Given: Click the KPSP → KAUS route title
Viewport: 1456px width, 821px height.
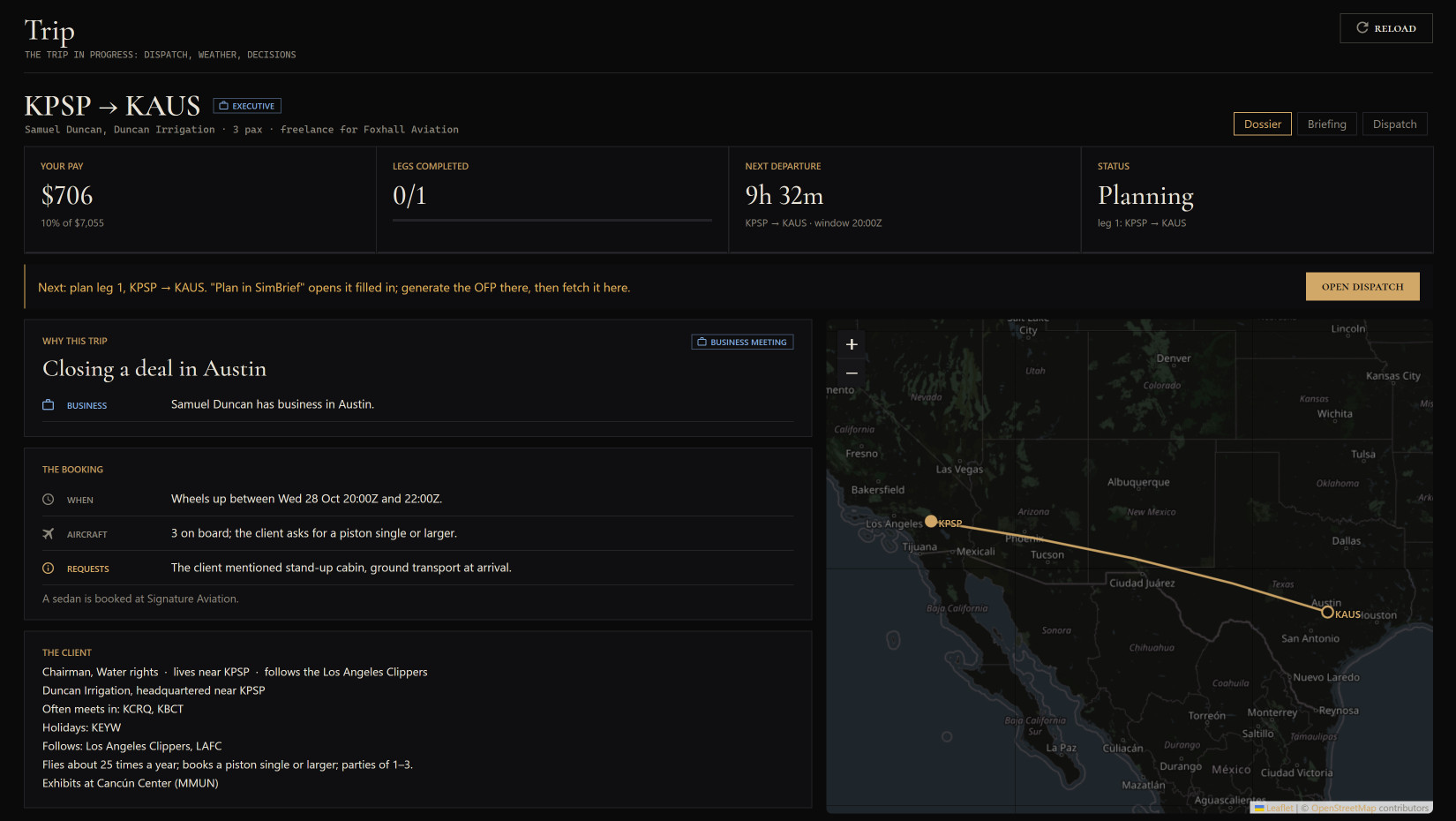Looking at the screenshot, I should (113, 106).
